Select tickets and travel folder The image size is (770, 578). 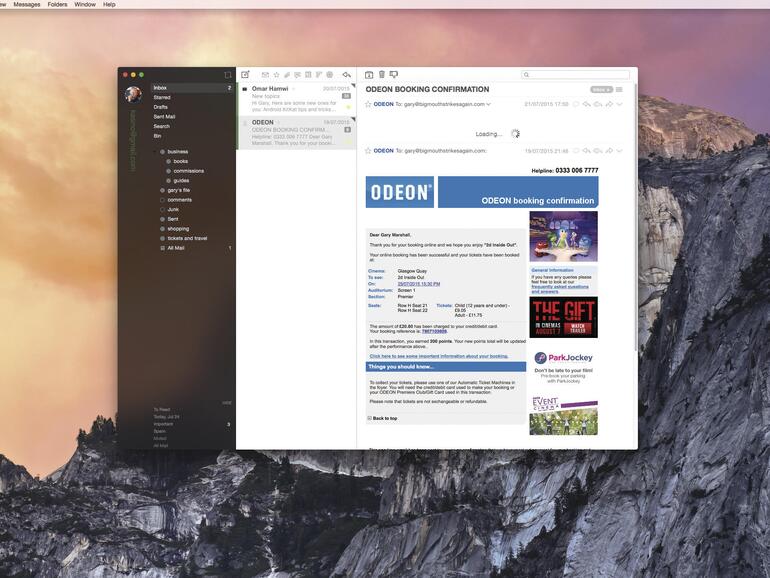187,238
